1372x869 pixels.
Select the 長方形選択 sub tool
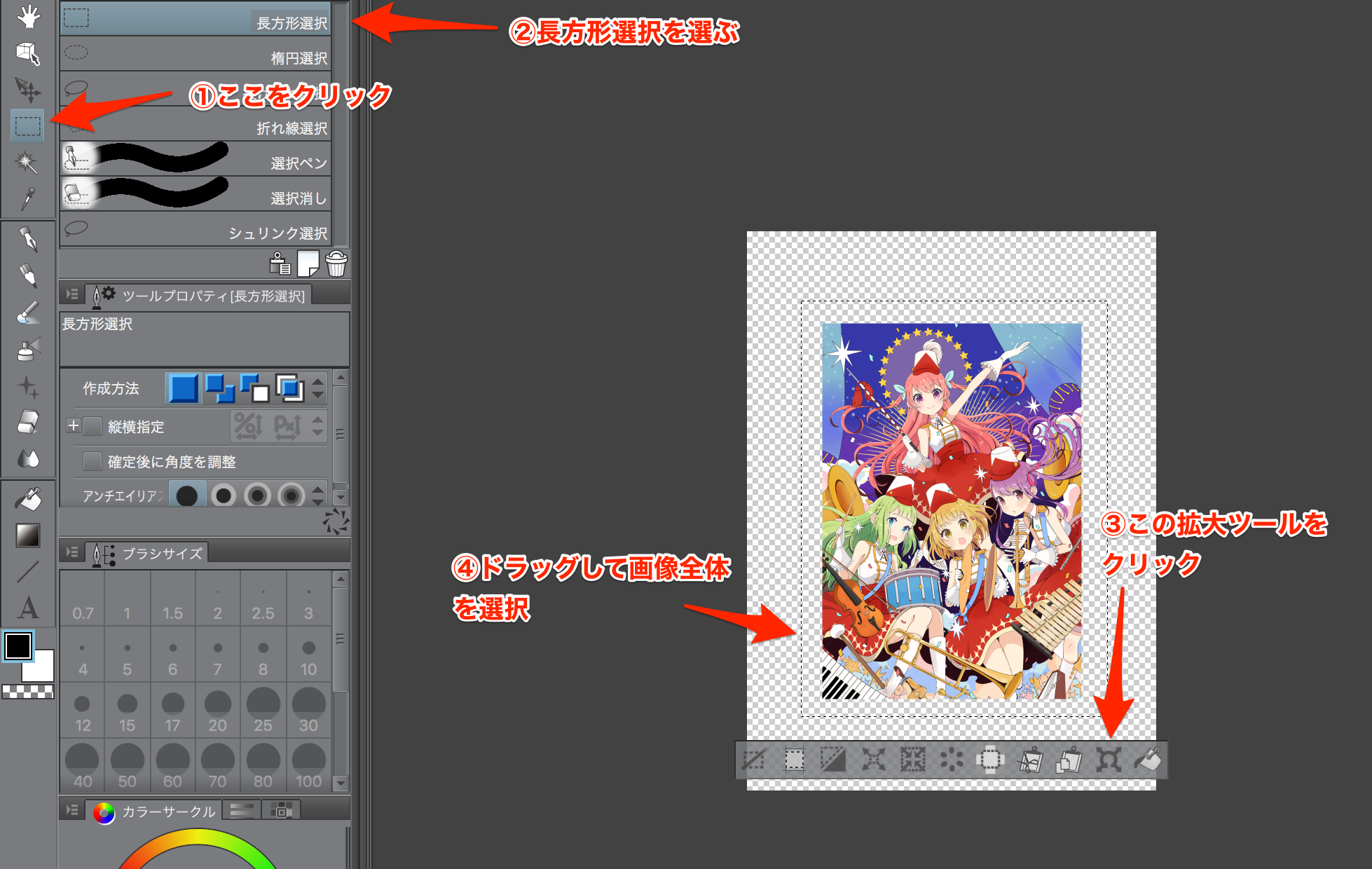tap(195, 19)
